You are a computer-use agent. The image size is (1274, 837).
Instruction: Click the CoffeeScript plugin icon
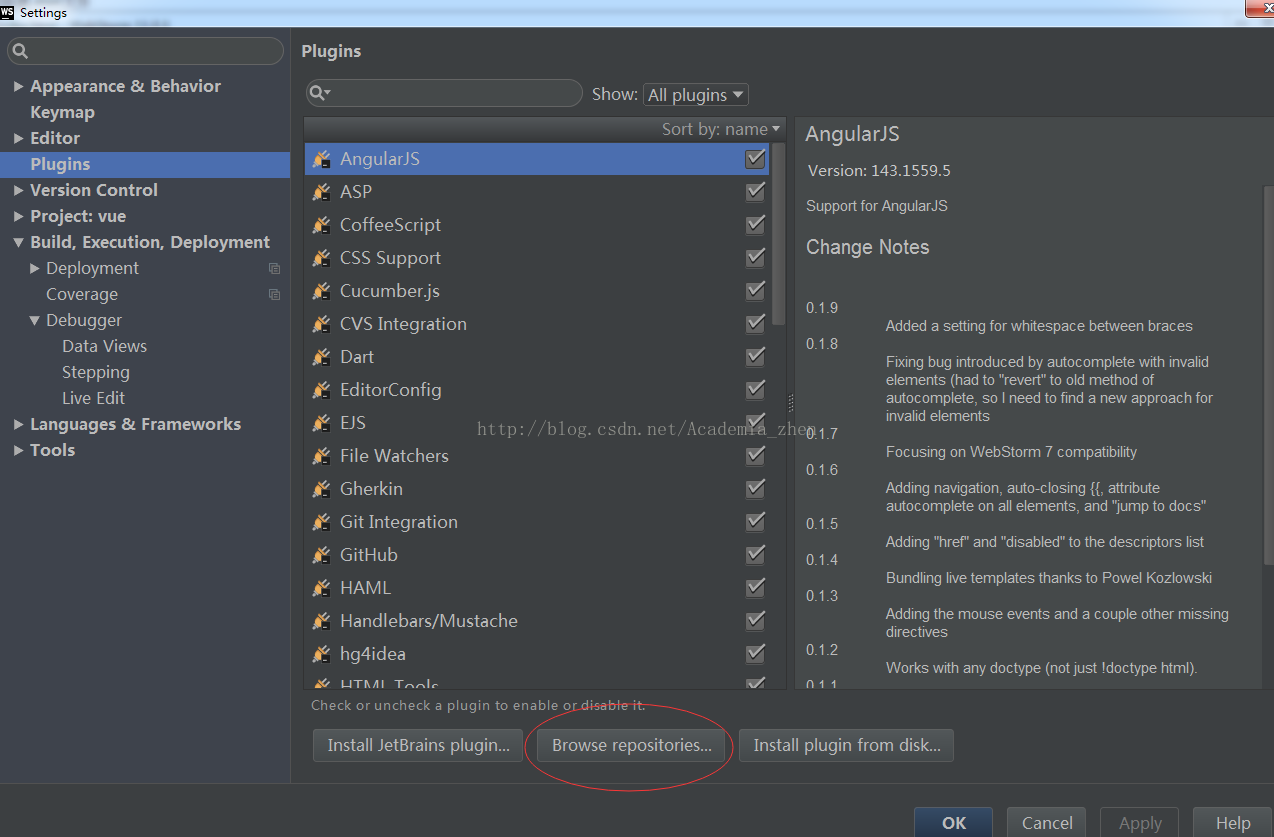pyautogui.click(x=321, y=225)
